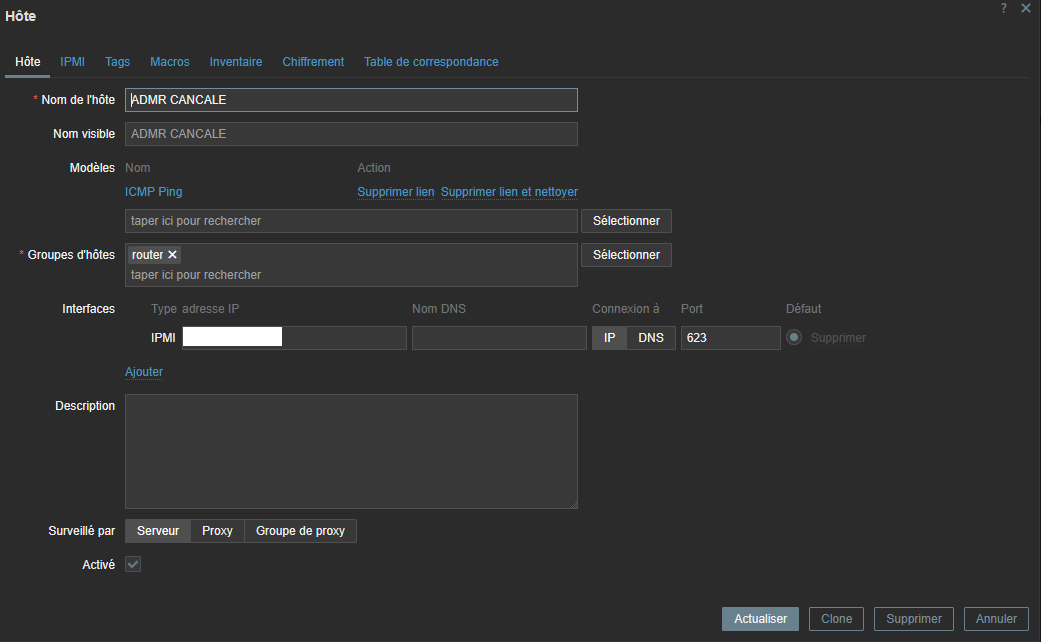Remove the router host group tag
Image resolution: width=1041 pixels, height=642 pixels.
pos(172,255)
